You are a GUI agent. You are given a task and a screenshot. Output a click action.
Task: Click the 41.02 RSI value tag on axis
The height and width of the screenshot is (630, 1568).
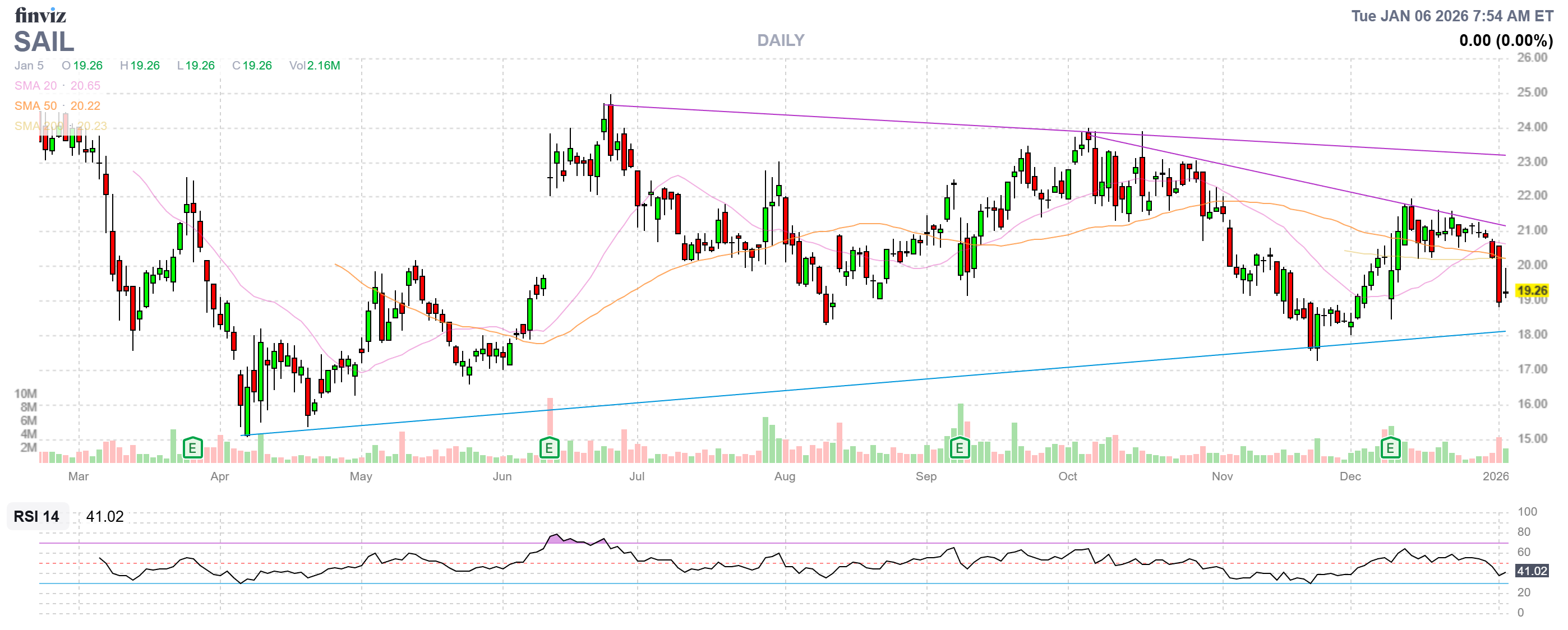click(1532, 571)
